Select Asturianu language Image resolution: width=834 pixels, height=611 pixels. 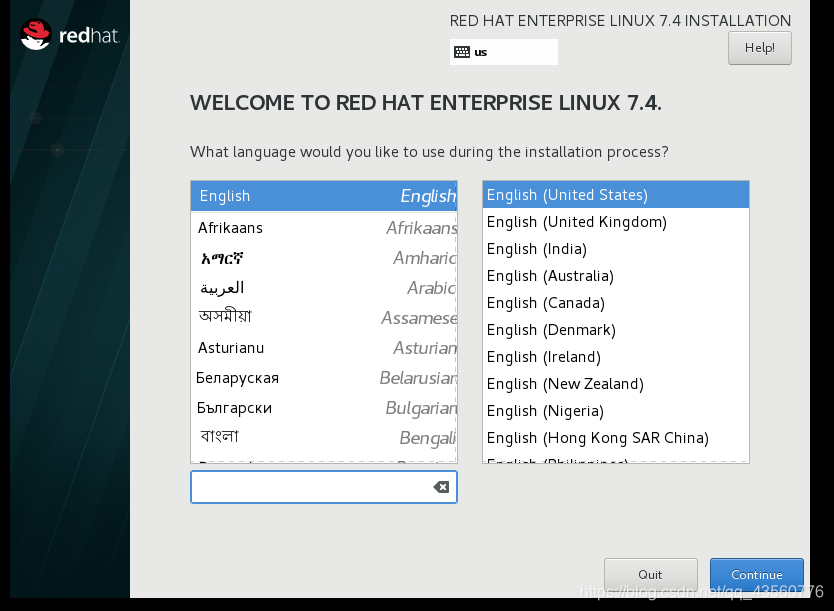pos(323,348)
